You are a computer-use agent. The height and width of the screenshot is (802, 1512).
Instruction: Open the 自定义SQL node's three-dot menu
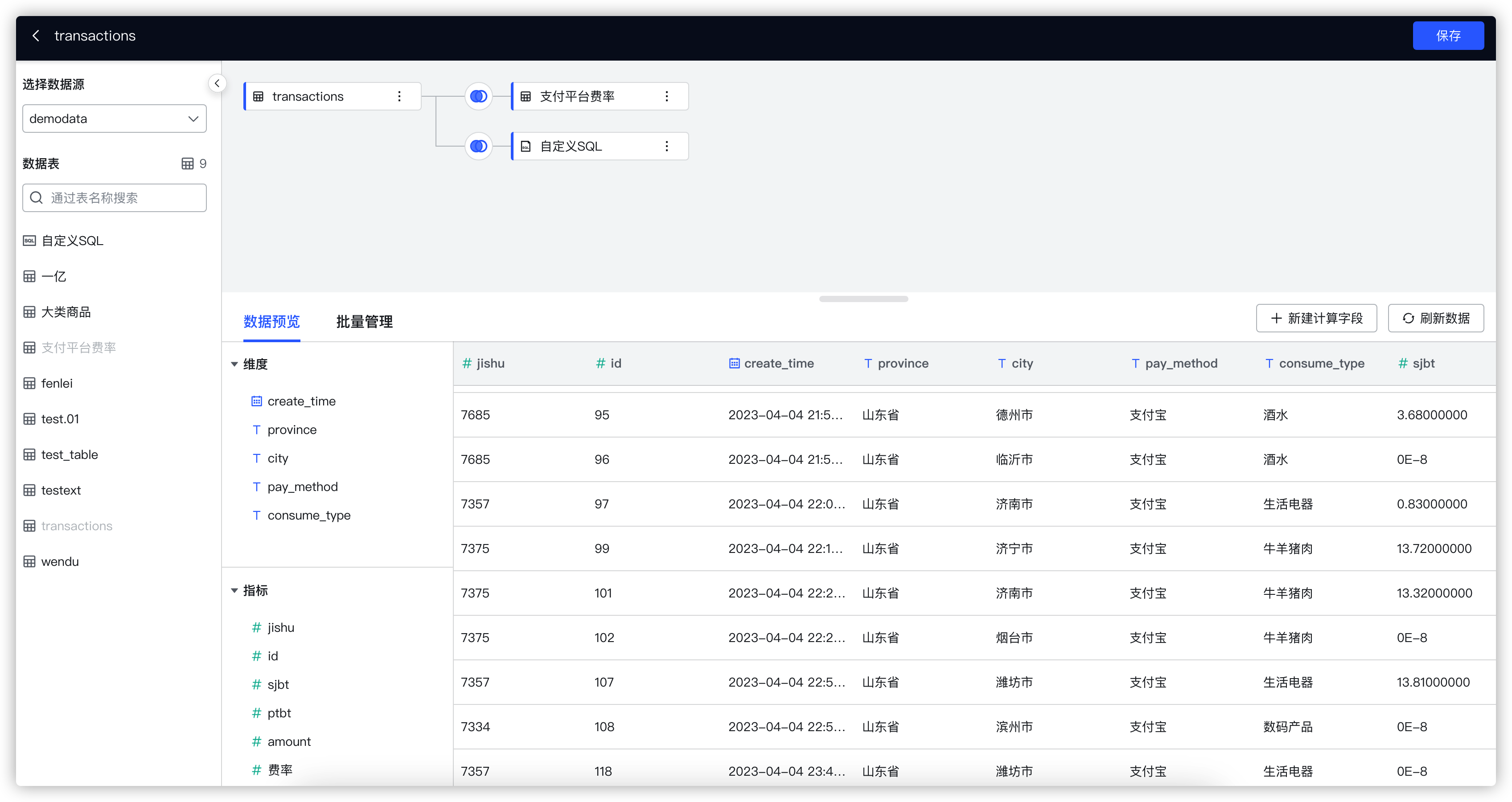pyautogui.click(x=666, y=146)
